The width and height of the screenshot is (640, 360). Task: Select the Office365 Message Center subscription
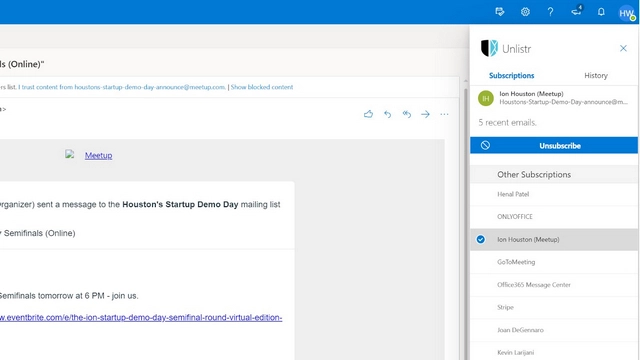tap(554, 285)
